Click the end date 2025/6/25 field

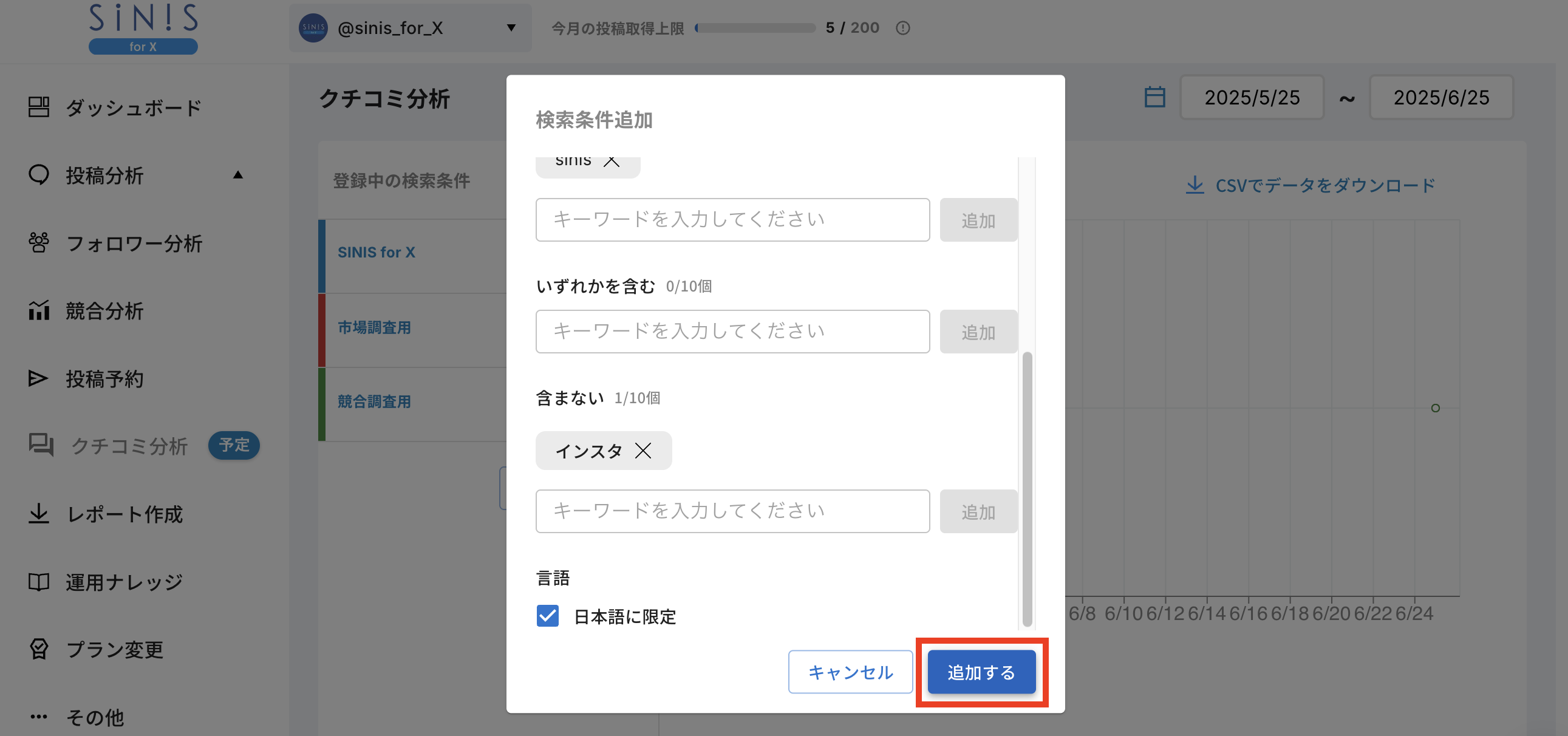tap(1441, 97)
